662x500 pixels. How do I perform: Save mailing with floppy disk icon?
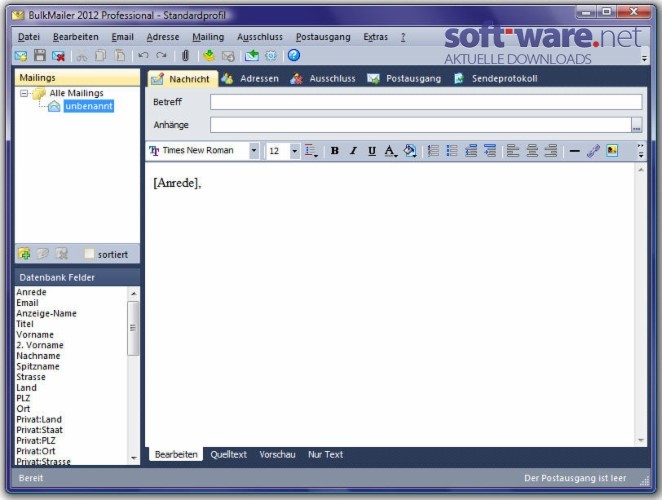click(x=40, y=55)
